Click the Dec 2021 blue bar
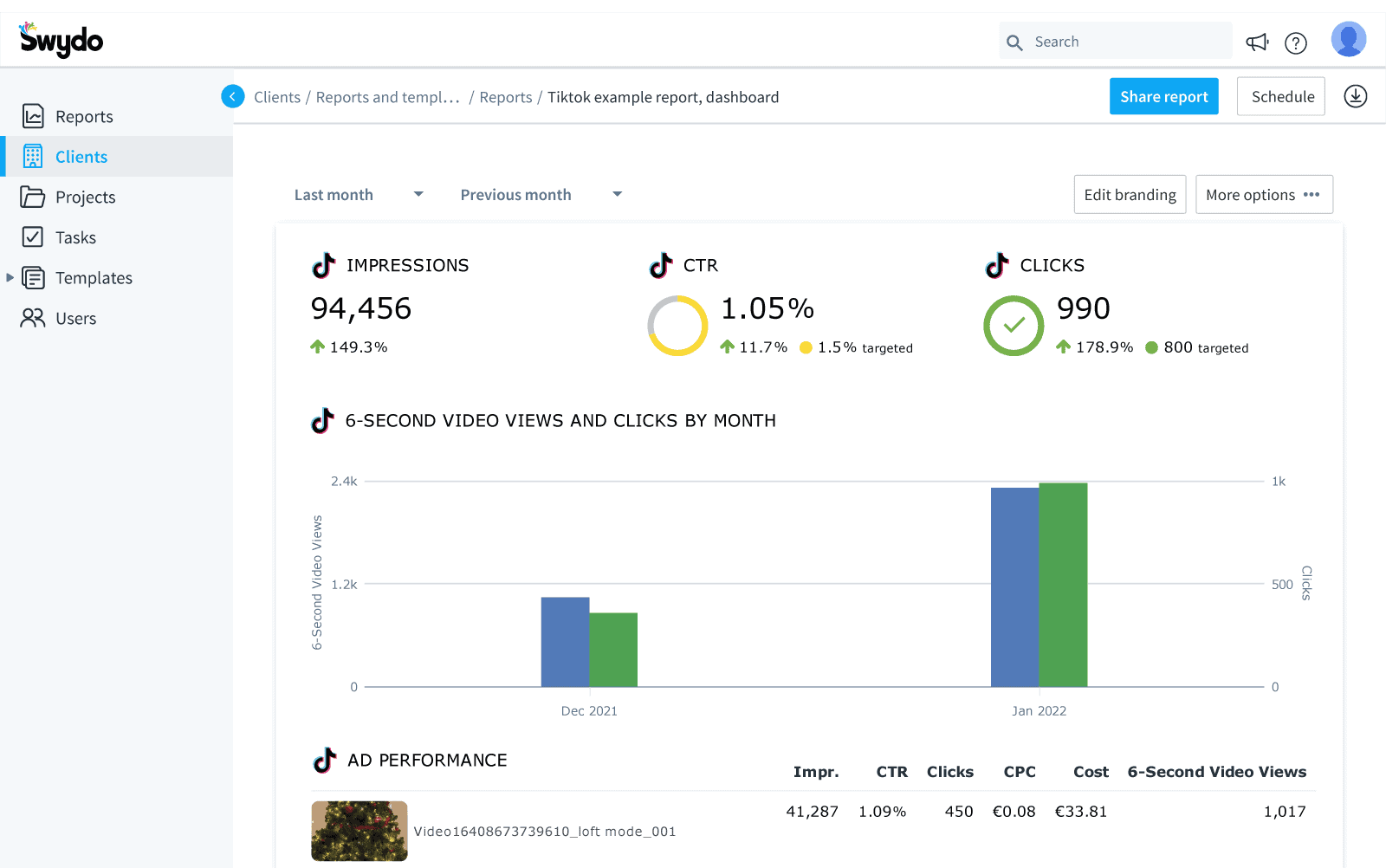 point(565,642)
